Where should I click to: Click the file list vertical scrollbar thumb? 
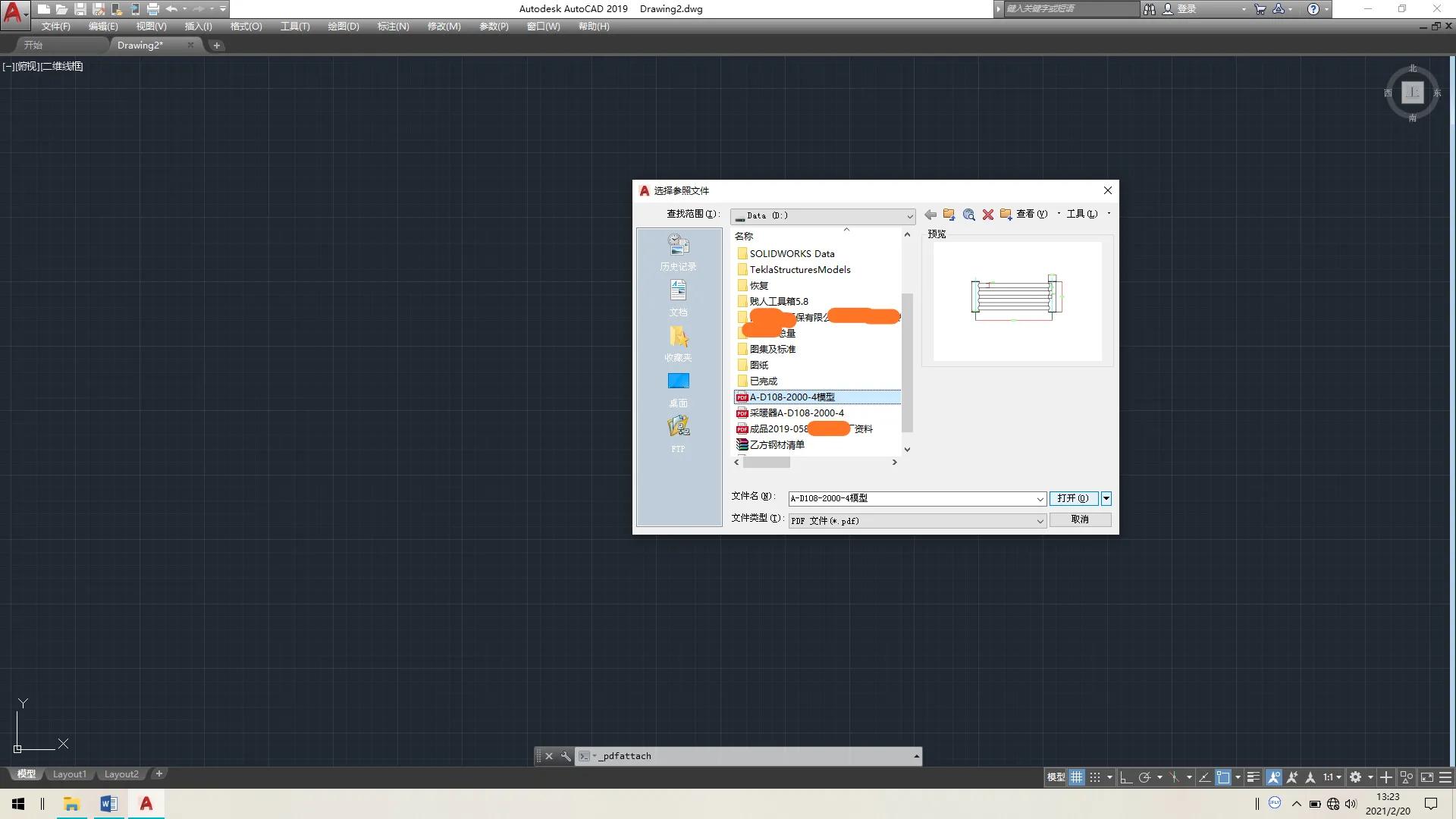(x=907, y=362)
